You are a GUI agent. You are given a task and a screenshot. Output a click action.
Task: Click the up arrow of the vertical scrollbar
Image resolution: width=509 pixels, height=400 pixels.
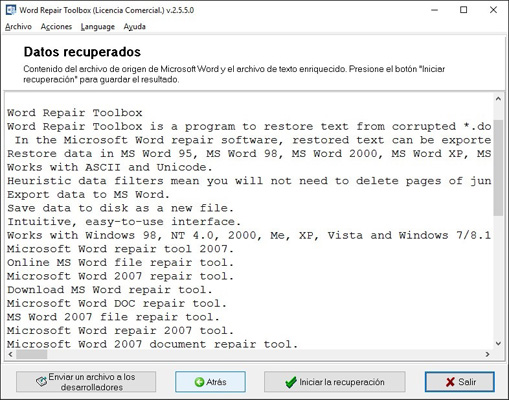point(498,99)
